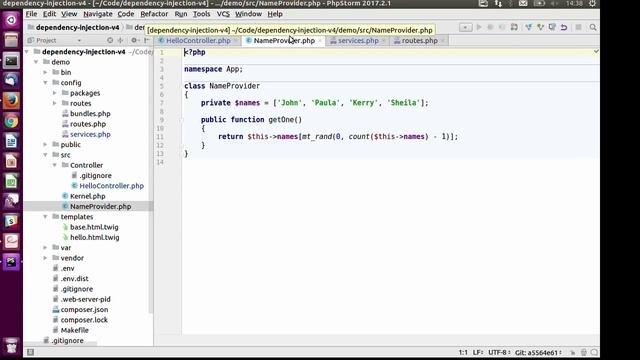Click the Collapse All icon in Project panel
Viewport: 640px width, 360px height.
tap(120, 40)
